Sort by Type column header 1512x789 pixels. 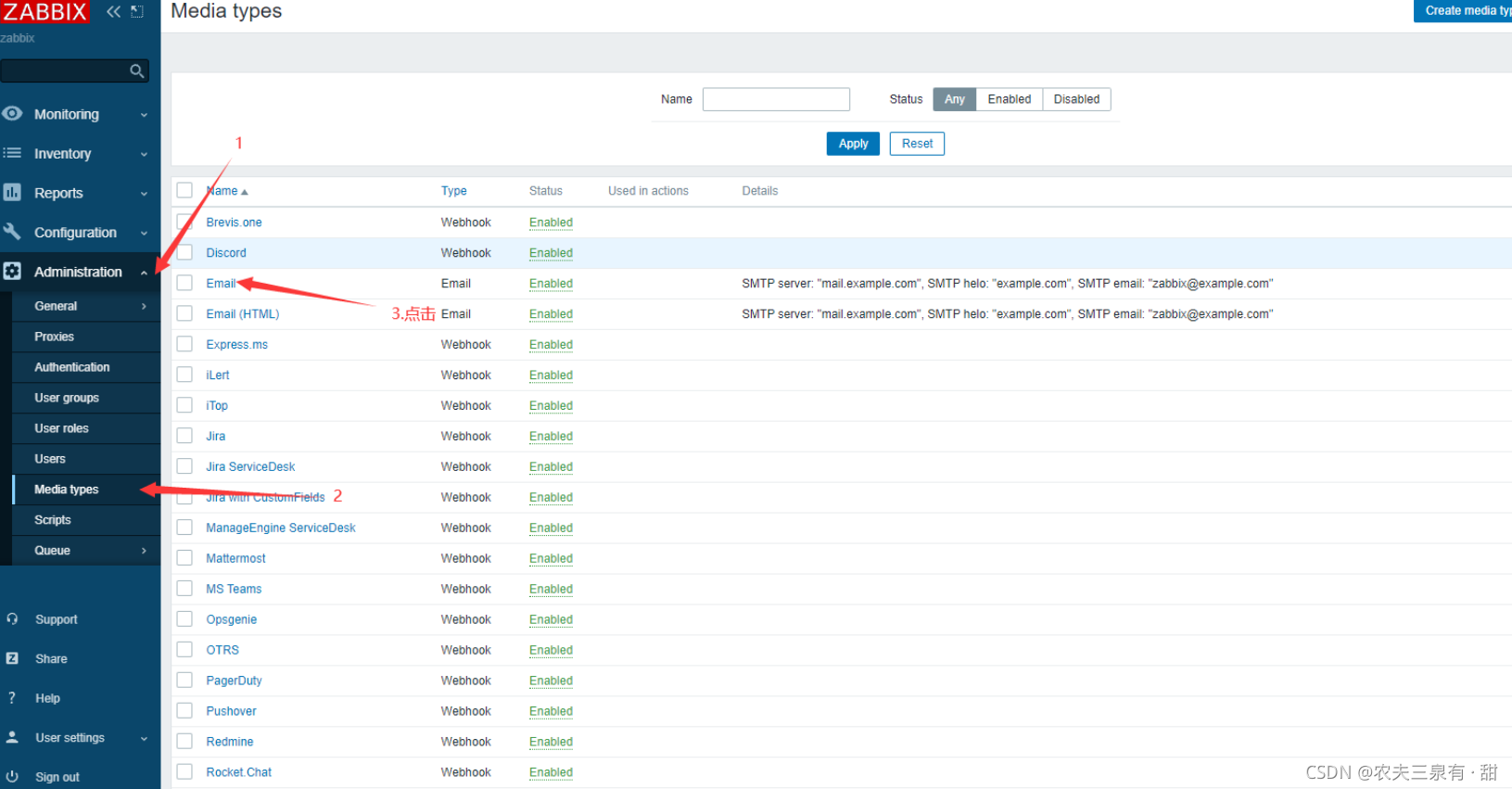point(454,191)
